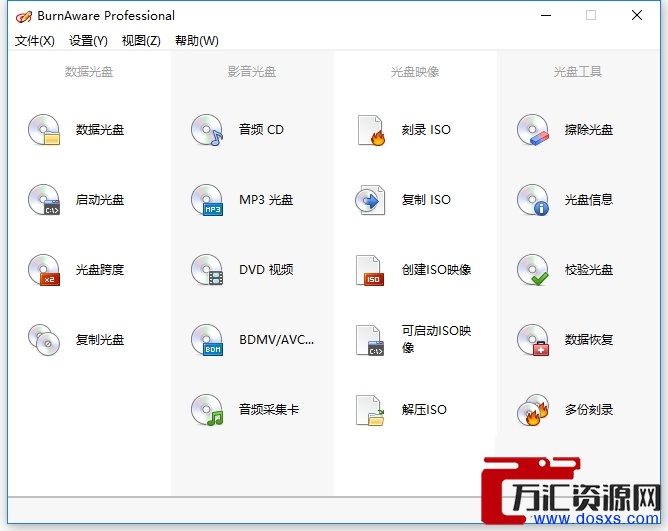The width and height of the screenshot is (668, 531).
Task: Click the DVD 视频 label
Action: (266, 269)
